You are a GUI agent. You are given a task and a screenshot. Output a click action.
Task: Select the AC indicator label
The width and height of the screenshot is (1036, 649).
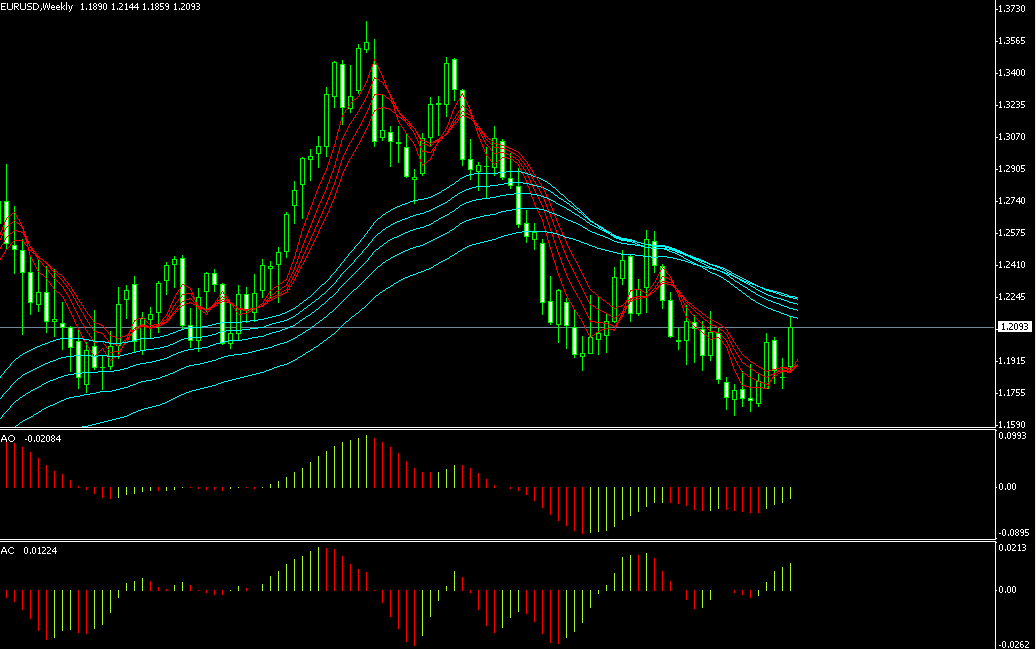7,551
